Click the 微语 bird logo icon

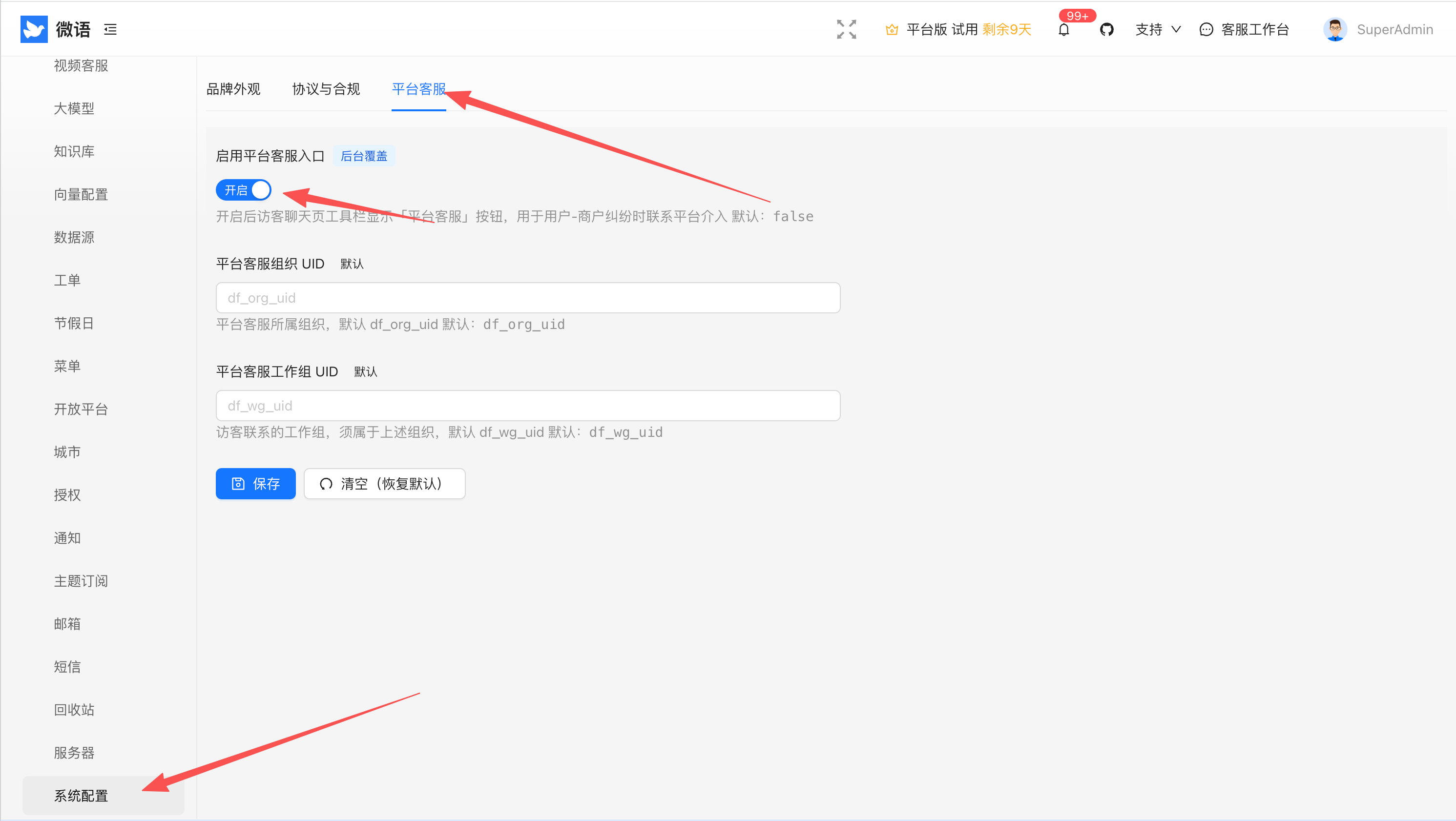click(x=34, y=29)
